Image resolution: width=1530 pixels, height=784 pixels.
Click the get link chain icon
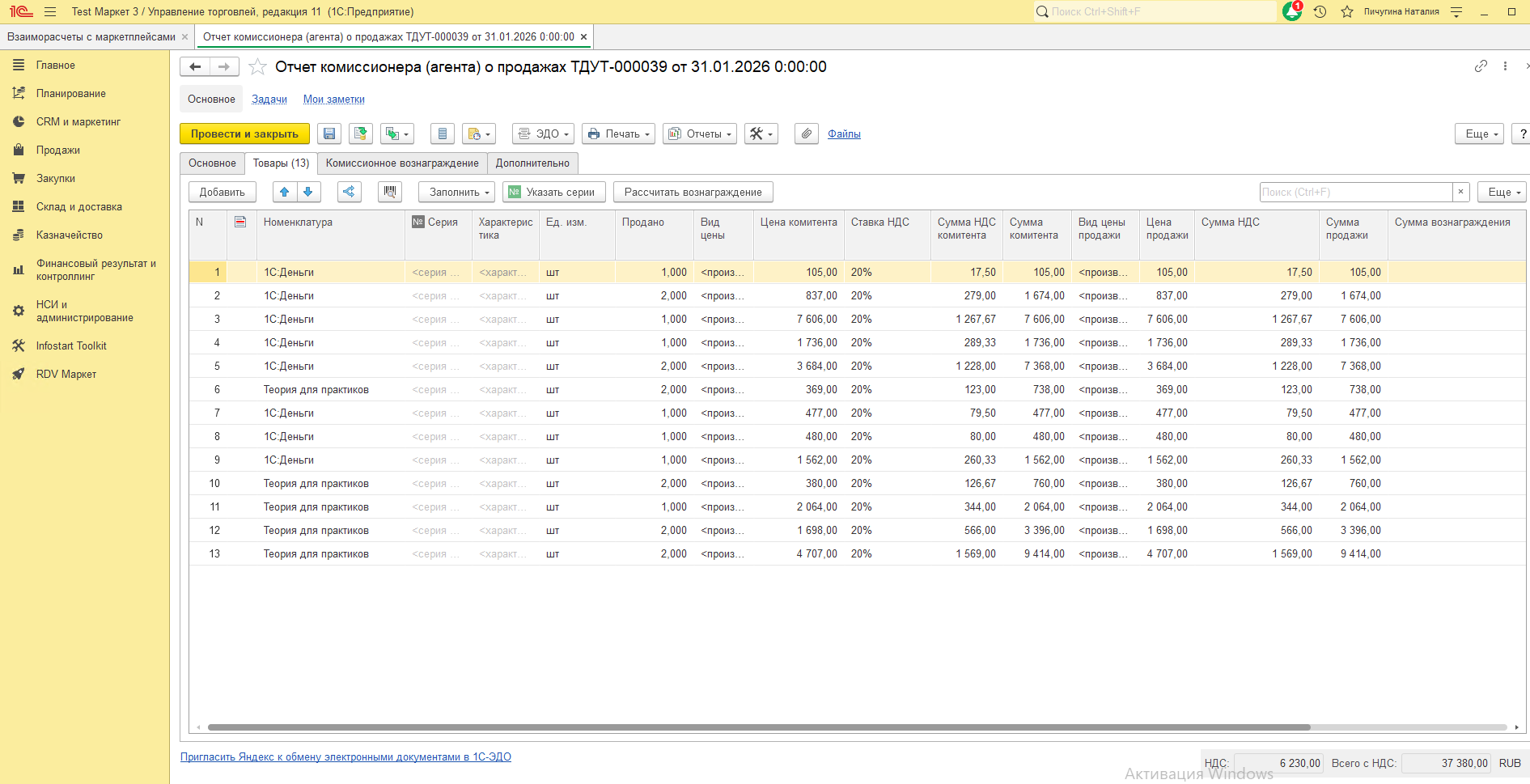[1481, 66]
